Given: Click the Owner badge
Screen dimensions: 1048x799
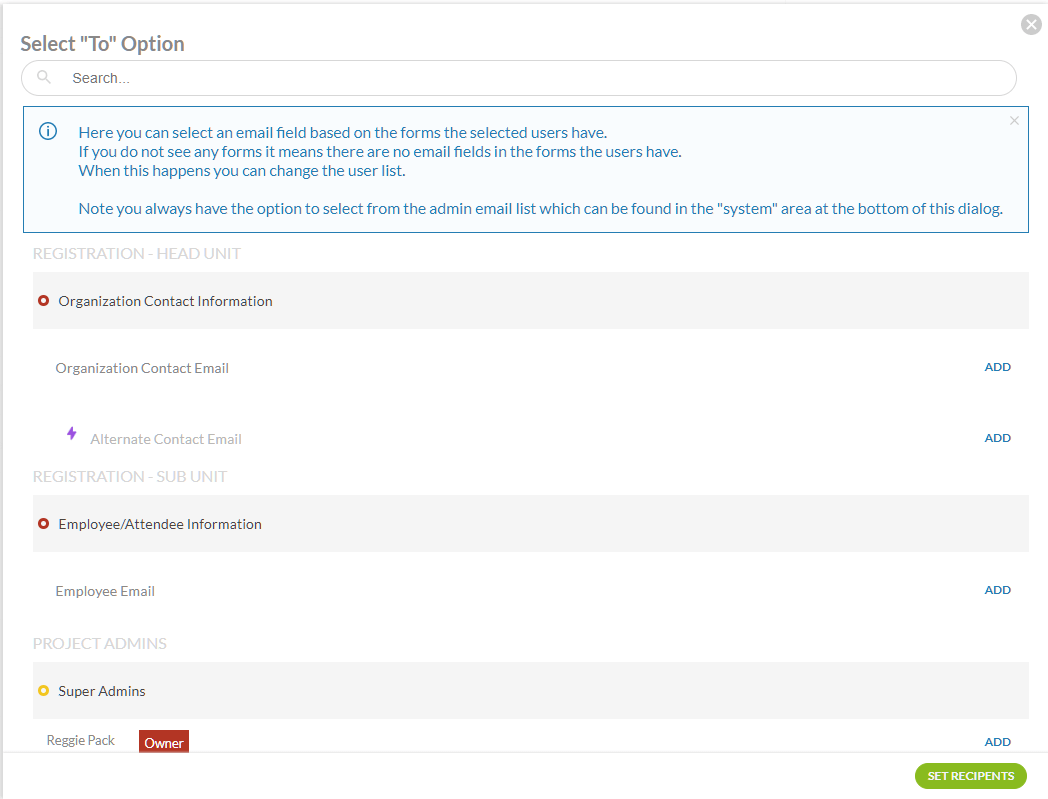Looking at the screenshot, I should (x=164, y=742).
